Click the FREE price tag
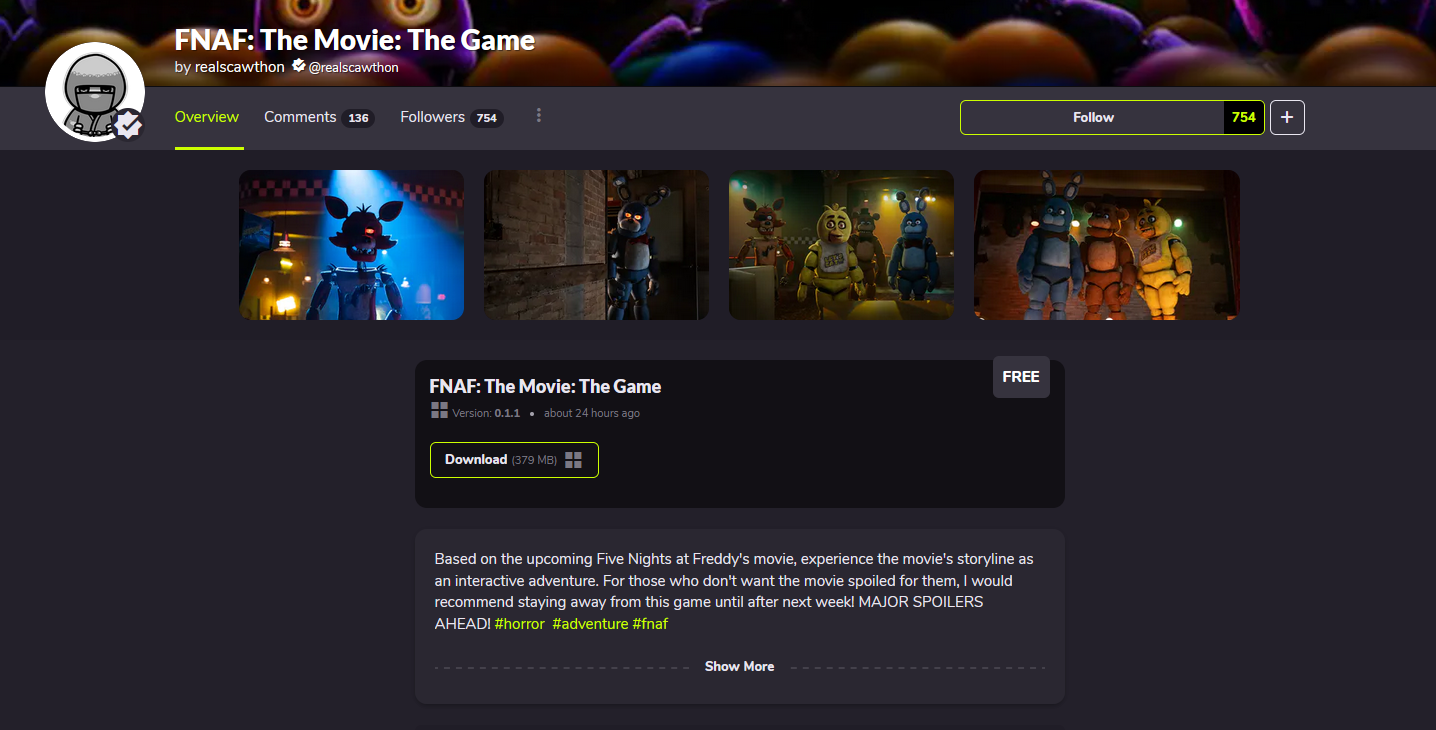Viewport: 1436px width, 730px height. 1021,377
